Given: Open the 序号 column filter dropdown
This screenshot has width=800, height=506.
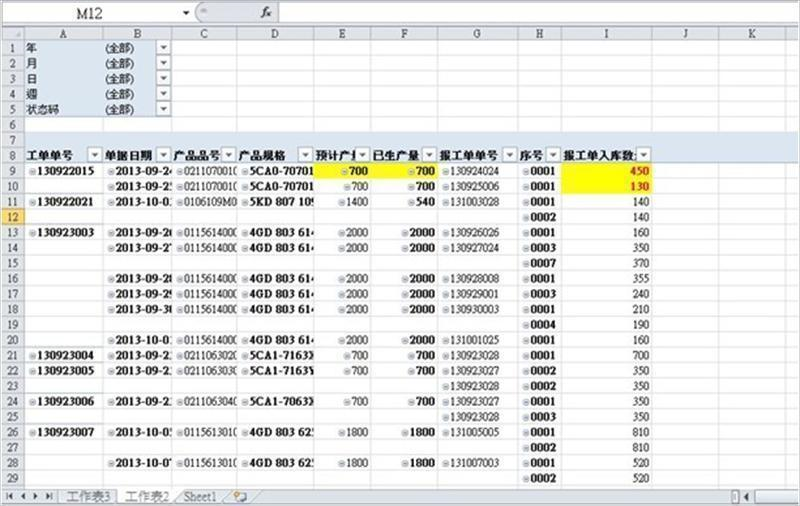Looking at the screenshot, I should pos(553,155).
